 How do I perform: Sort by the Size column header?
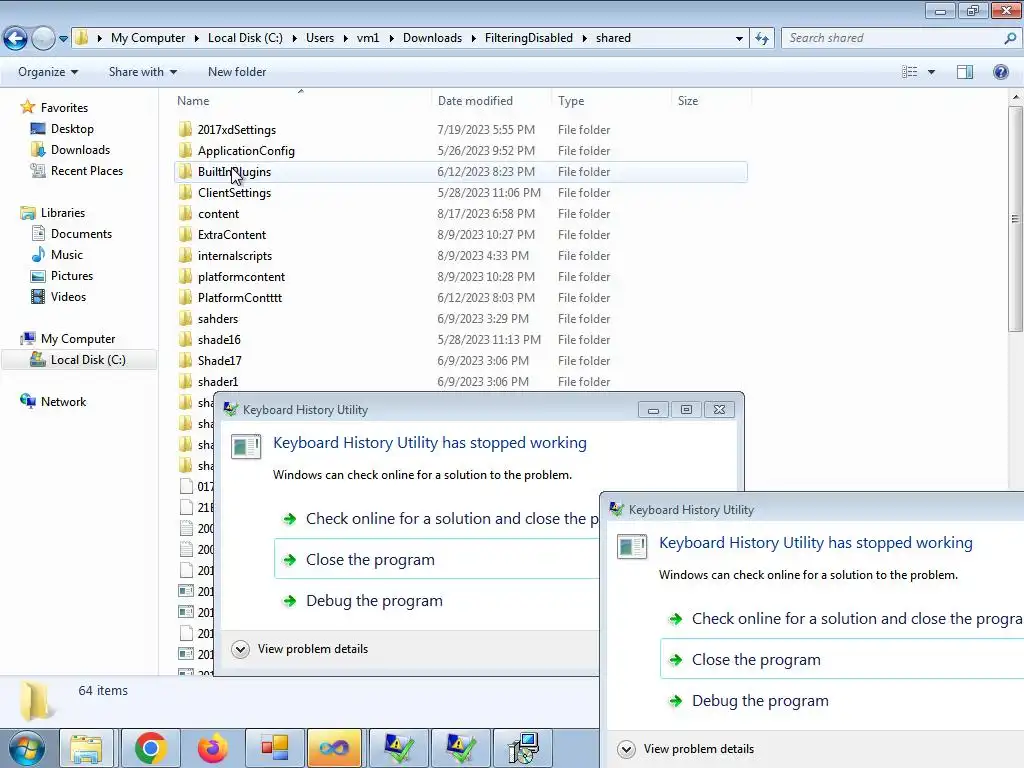point(688,101)
